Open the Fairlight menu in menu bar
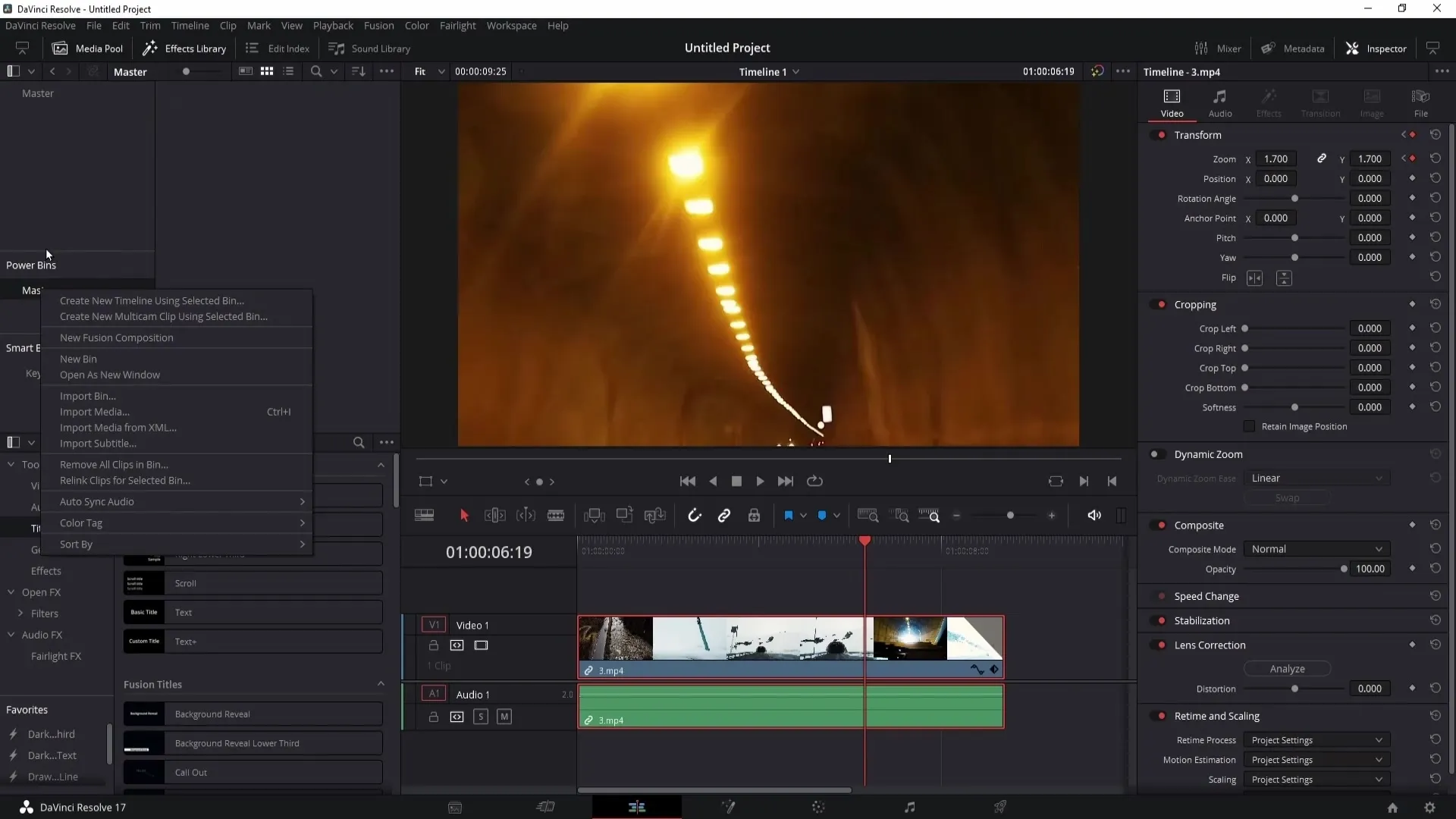Viewport: 1456px width, 819px height. (457, 26)
